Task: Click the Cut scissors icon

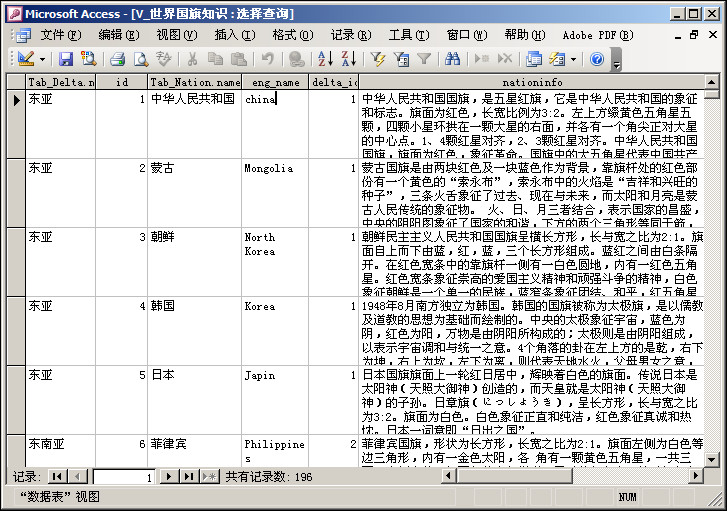Action: (x=192, y=59)
